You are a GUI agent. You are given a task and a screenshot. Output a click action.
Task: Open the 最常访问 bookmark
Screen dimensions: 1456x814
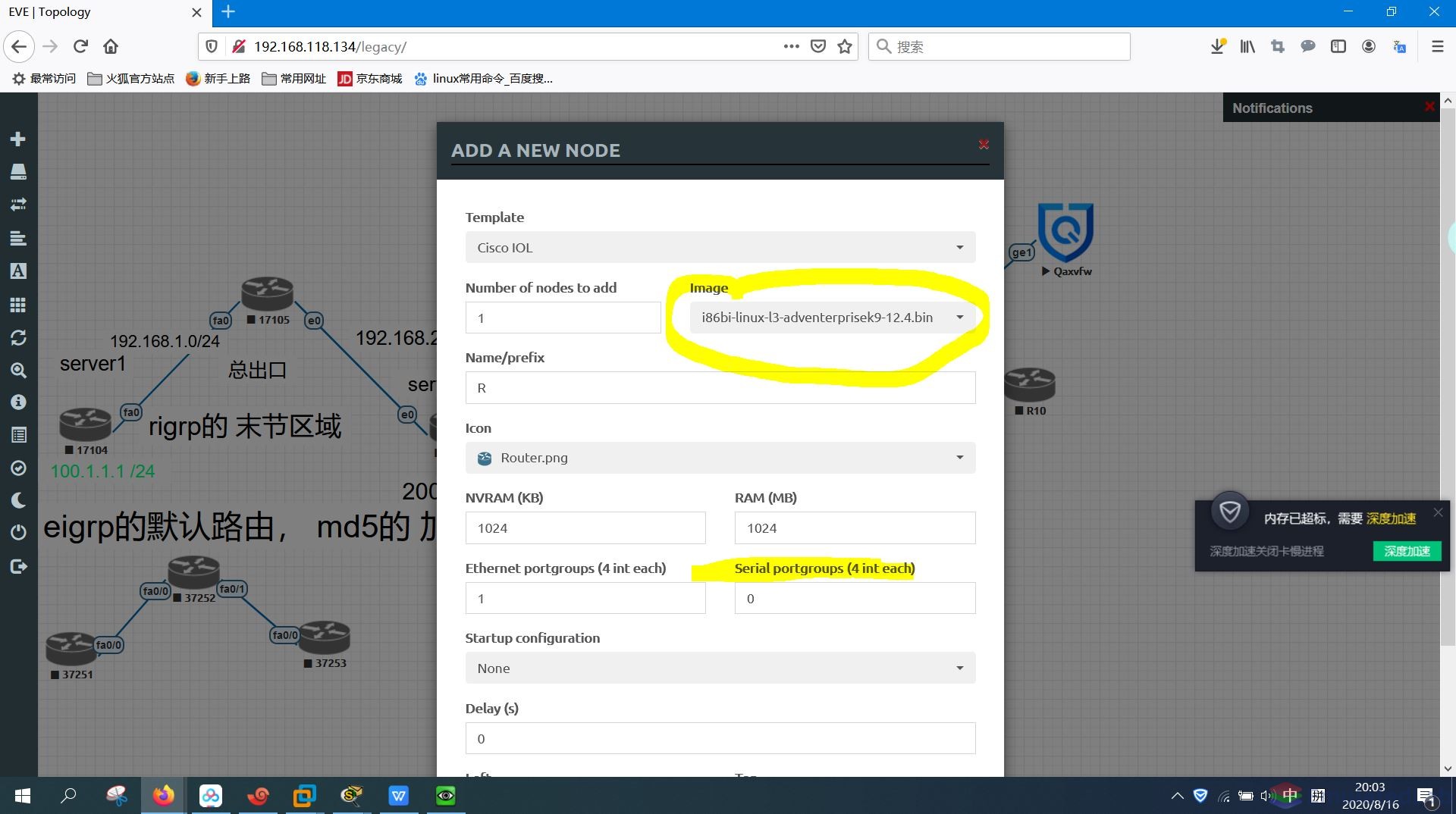tap(44, 78)
